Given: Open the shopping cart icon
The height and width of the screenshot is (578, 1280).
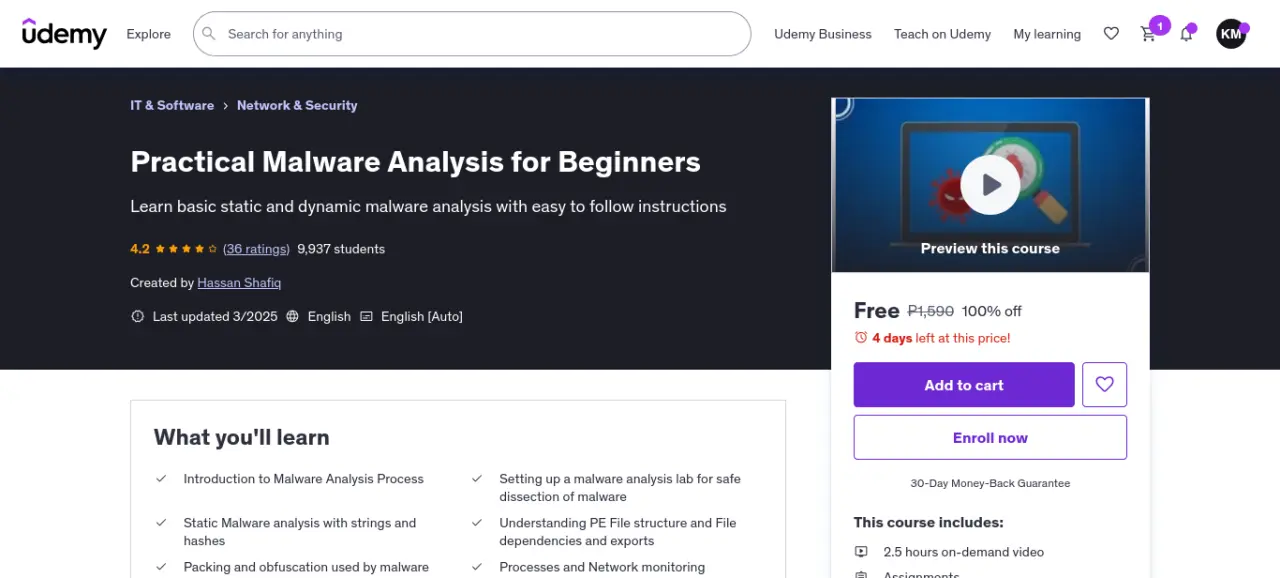Looking at the screenshot, I should point(1148,34).
